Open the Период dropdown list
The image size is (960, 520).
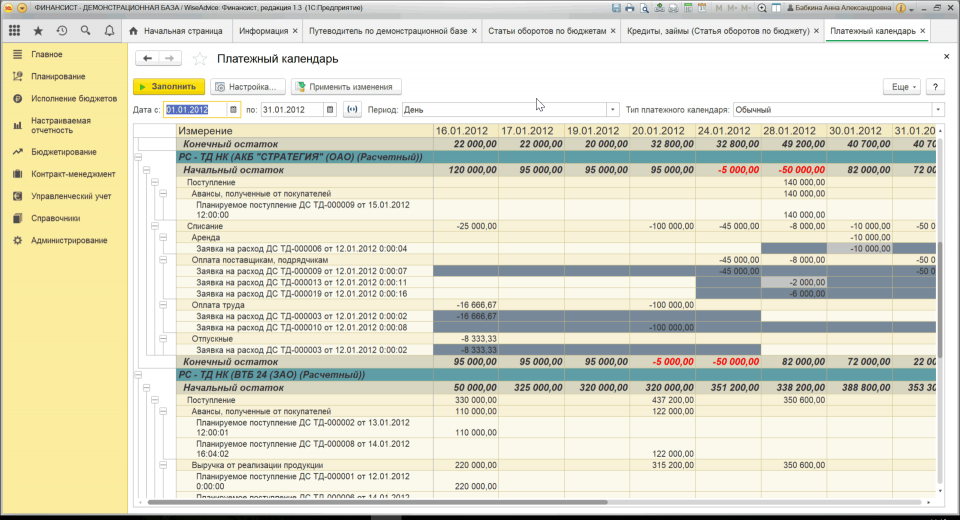pyautogui.click(x=612, y=109)
